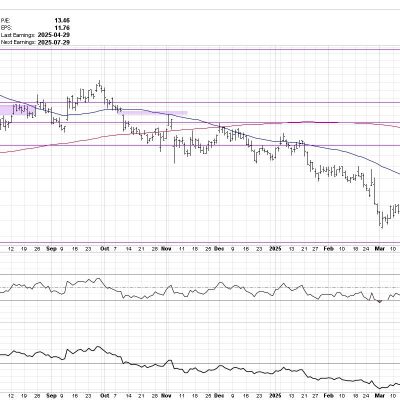This screenshot has width=400, height=400.
Task: Select the Last Earnings date 2025-04-29
Action: [x=54, y=35]
